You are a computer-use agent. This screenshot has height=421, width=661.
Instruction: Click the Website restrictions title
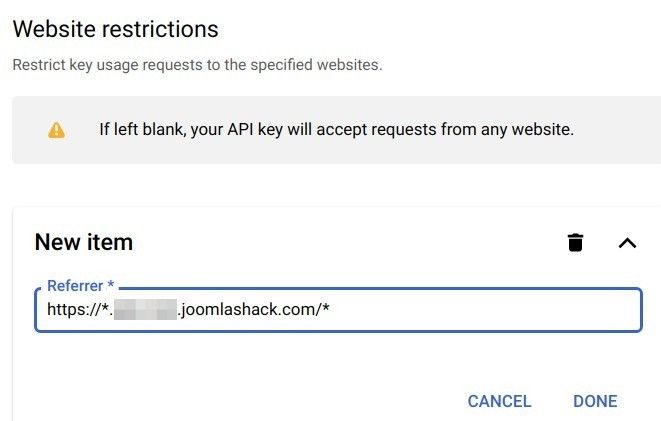point(116,29)
